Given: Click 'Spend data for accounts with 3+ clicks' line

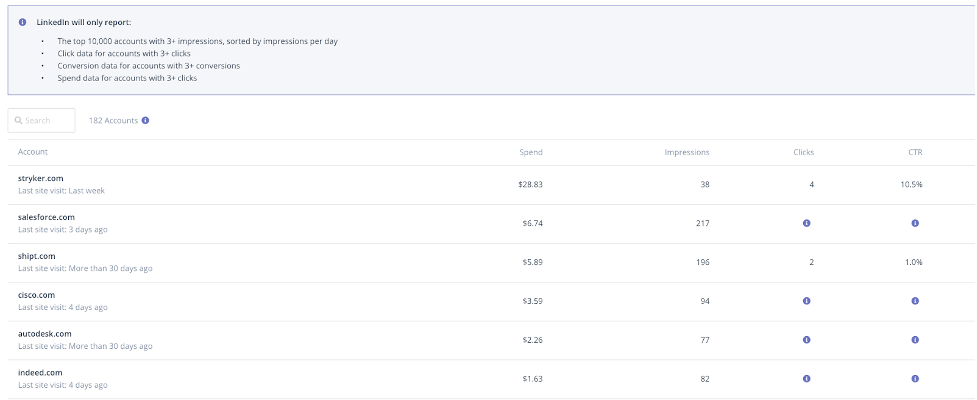Looking at the screenshot, I should coord(127,78).
